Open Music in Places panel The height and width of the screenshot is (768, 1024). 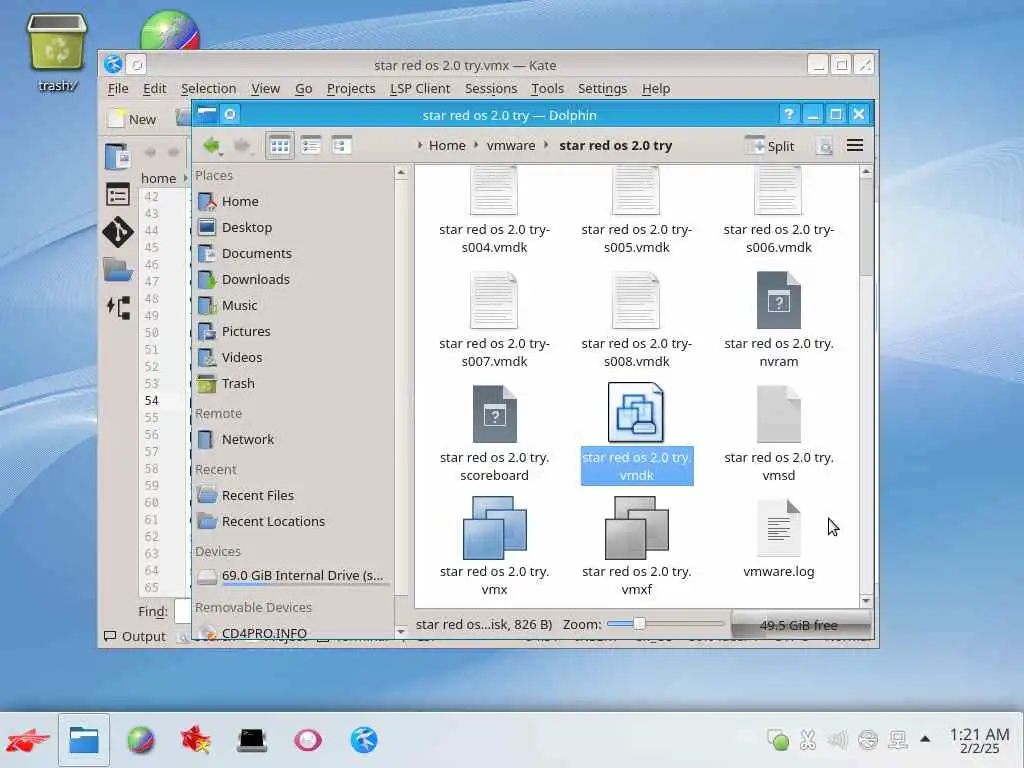pyautogui.click(x=294, y=306)
